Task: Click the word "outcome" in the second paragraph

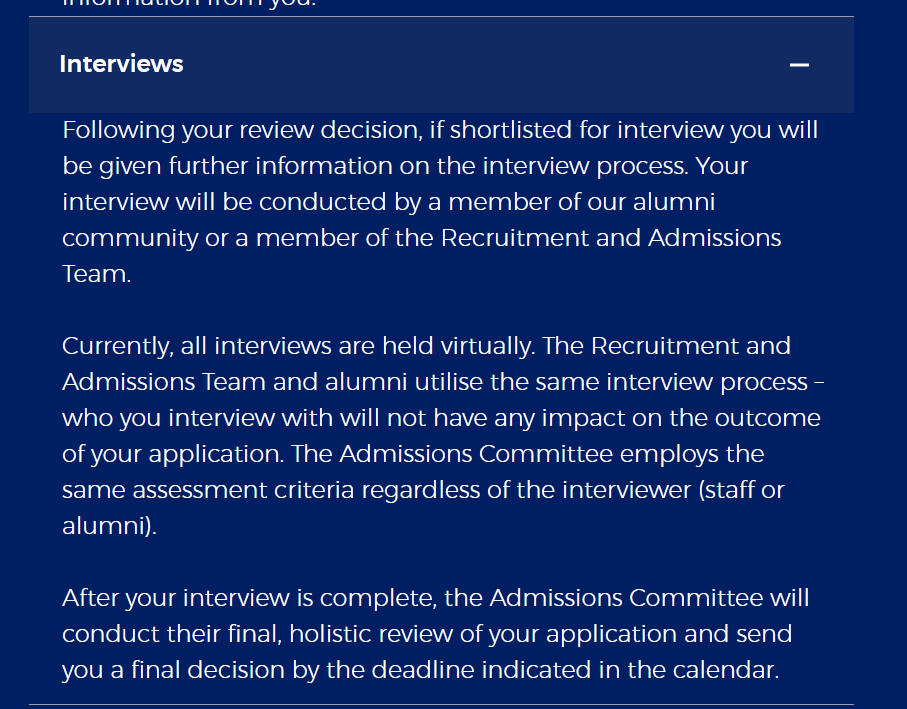Action: click(x=768, y=418)
